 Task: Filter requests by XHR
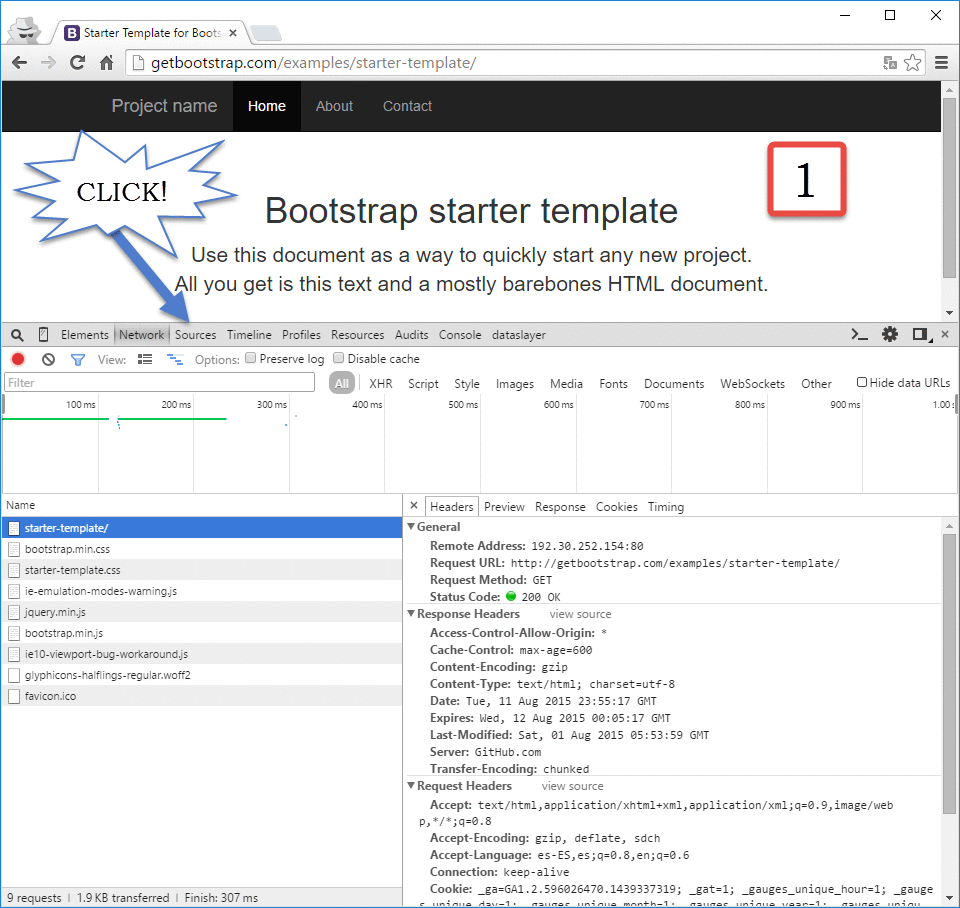point(381,384)
